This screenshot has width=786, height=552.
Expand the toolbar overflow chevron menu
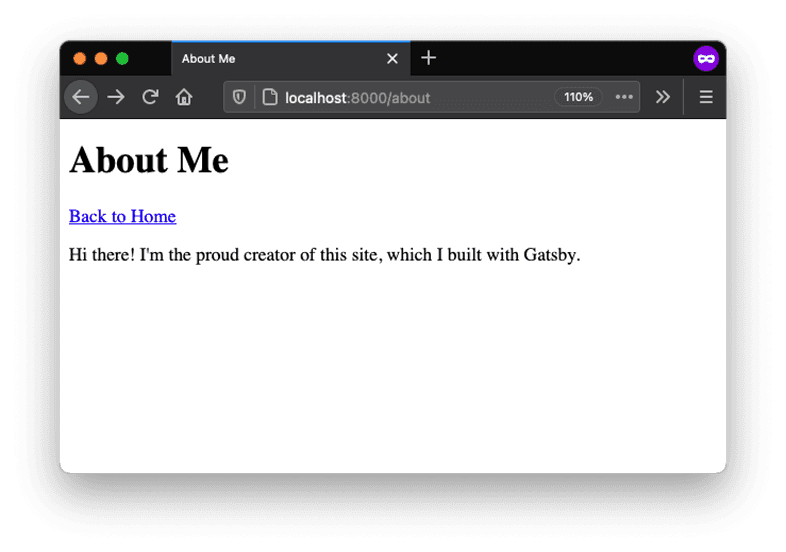662,97
